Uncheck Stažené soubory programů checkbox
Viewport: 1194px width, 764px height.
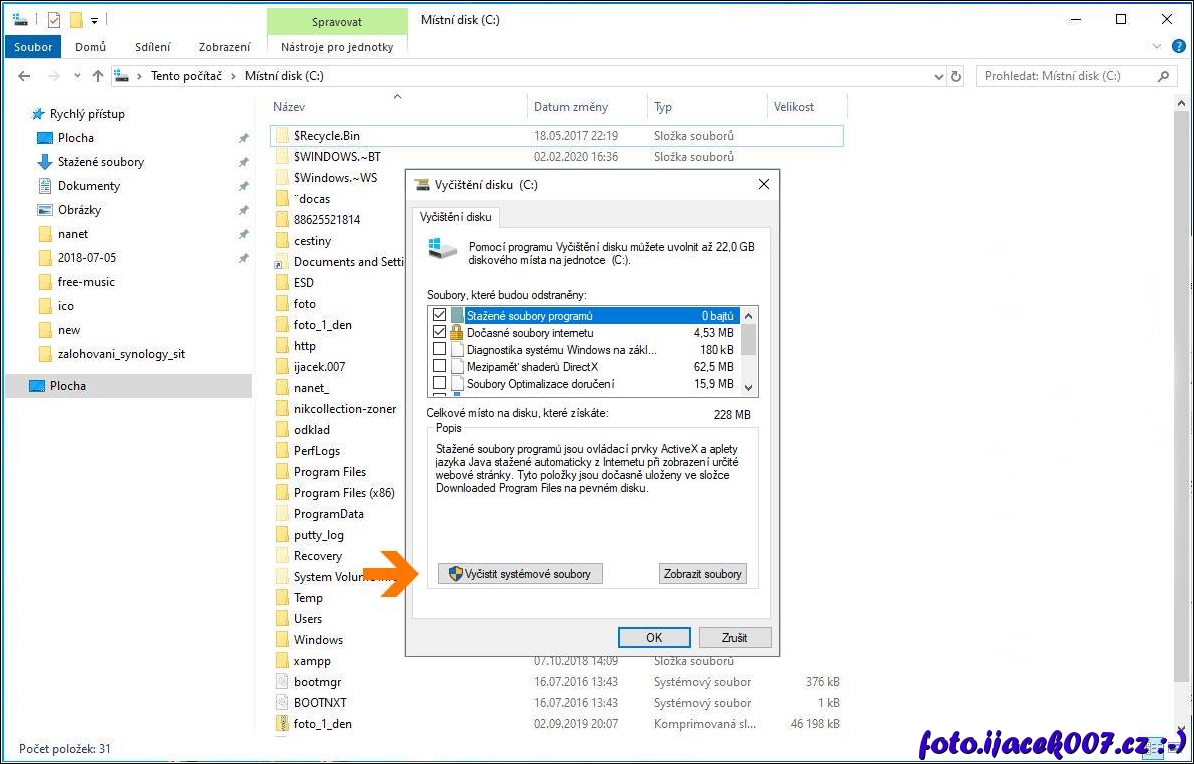pyautogui.click(x=439, y=315)
